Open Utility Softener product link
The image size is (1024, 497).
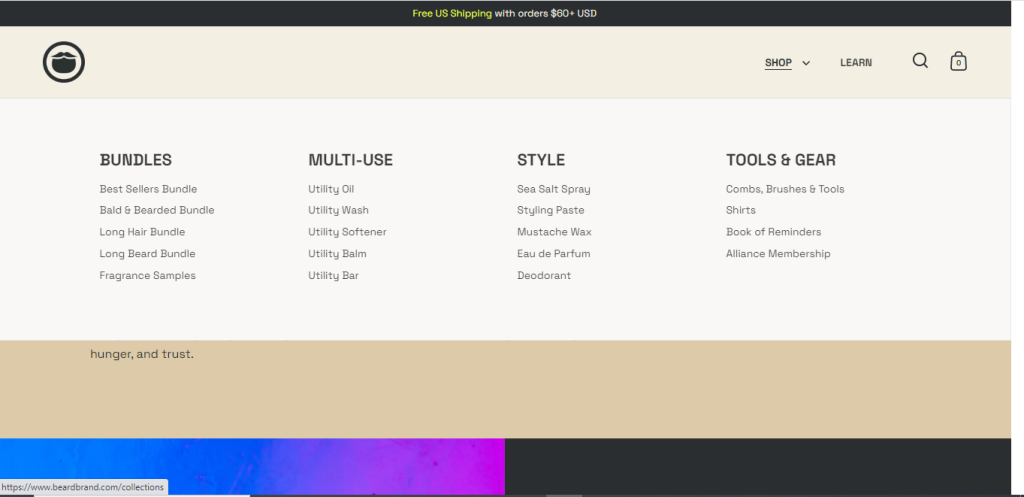(x=347, y=232)
